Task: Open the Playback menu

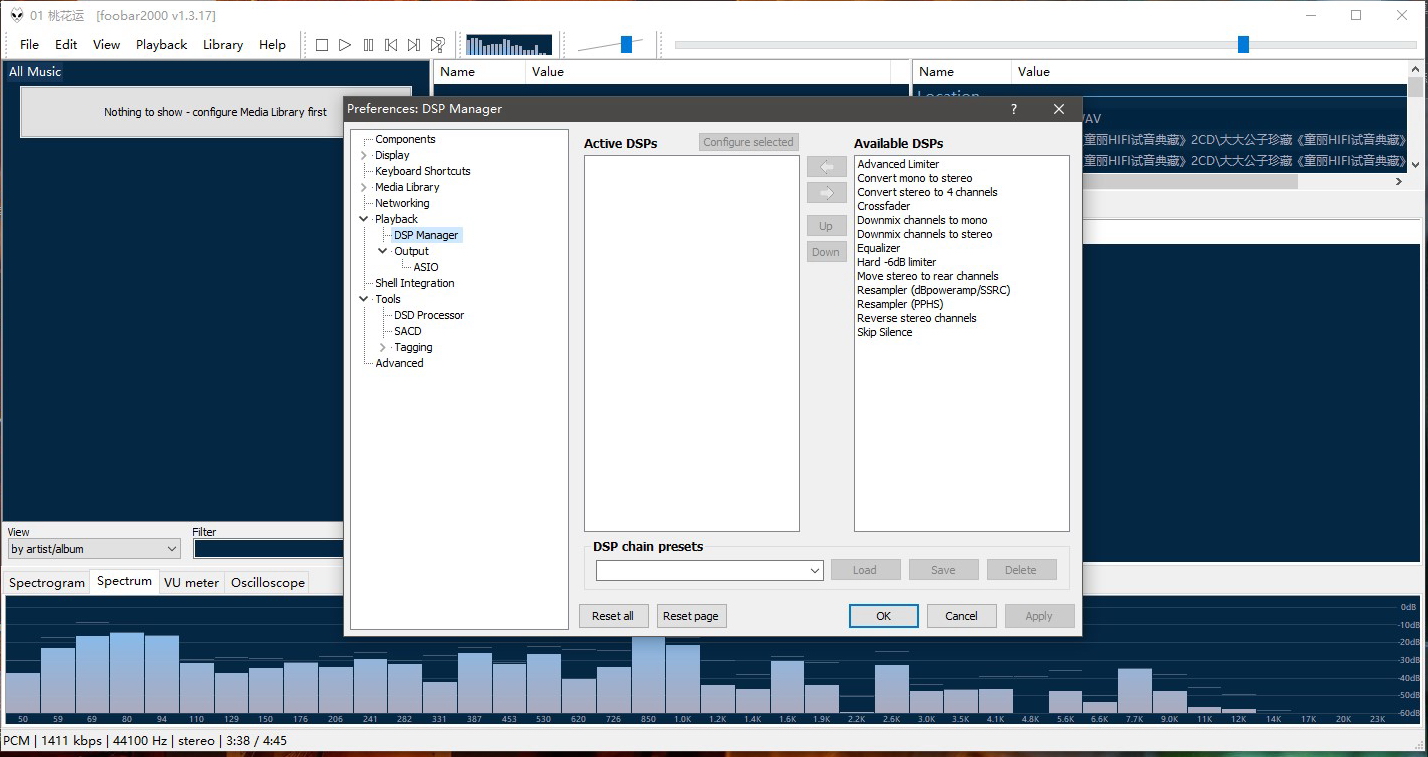Action: point(161,45)
